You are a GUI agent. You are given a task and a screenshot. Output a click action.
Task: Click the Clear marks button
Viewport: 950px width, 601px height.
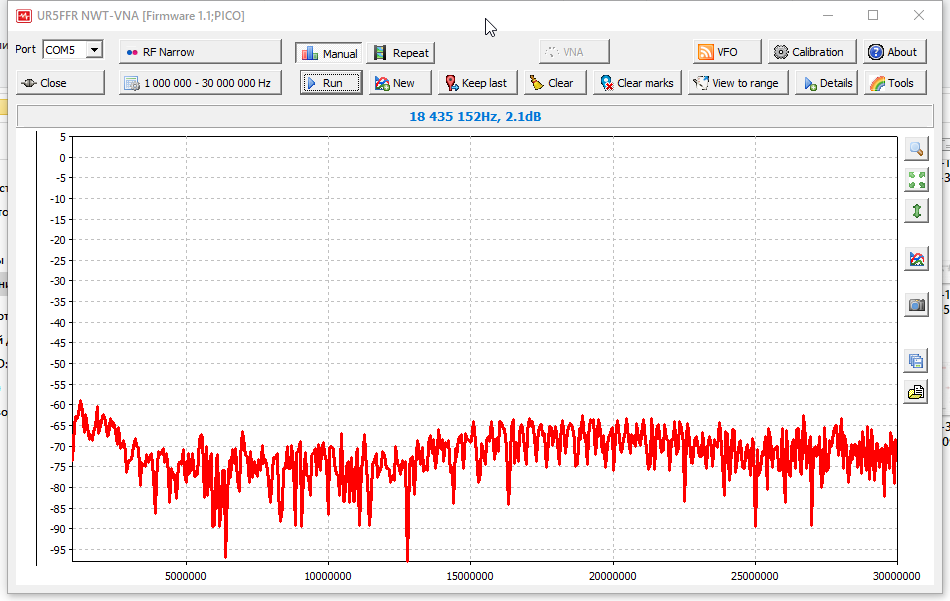[636, 83]
